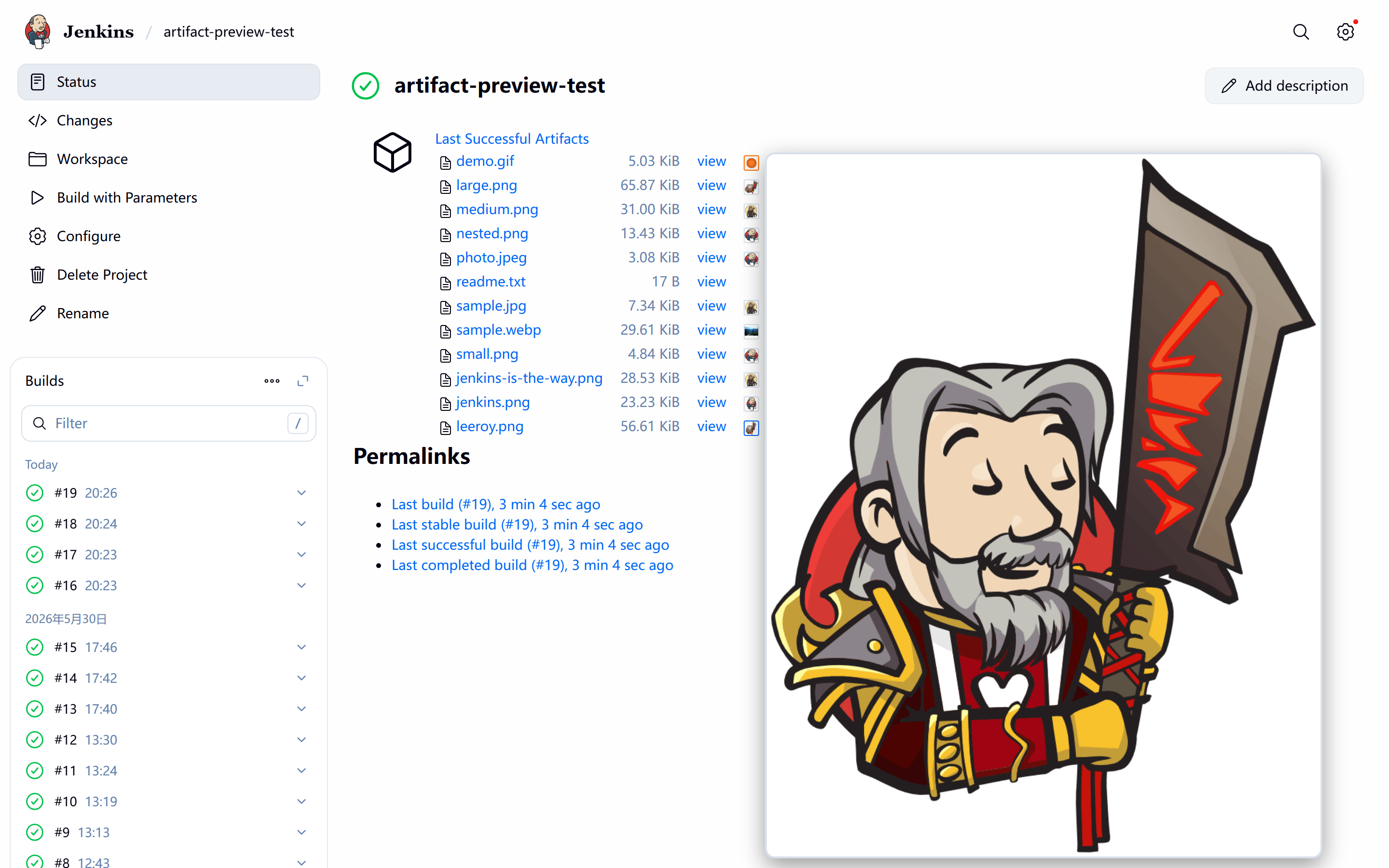The image size is (1389, 868).
Task: Open preview thumbnail for demo.gif
Action: [751, 163]
